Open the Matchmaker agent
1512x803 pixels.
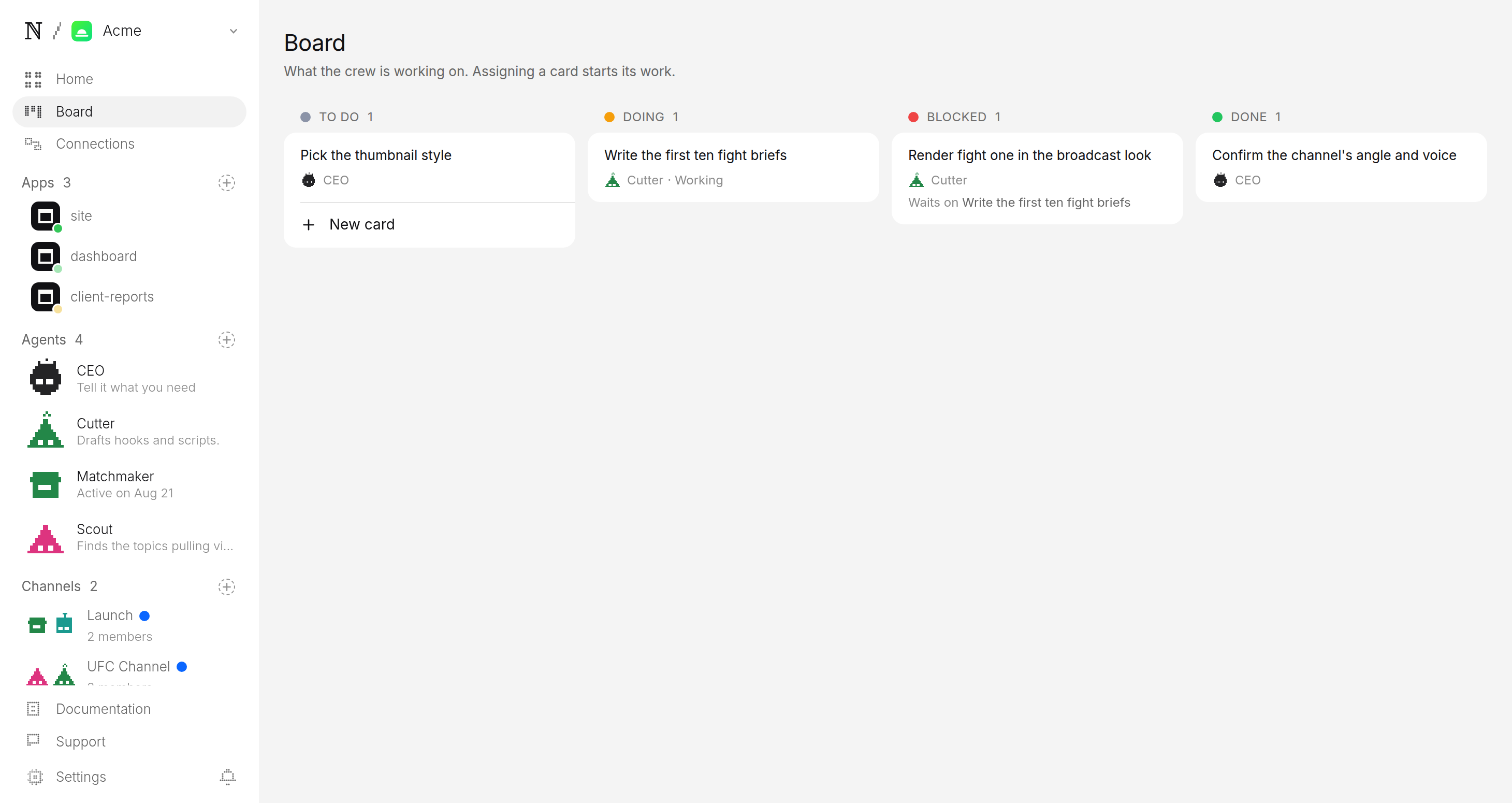(129, 484)
